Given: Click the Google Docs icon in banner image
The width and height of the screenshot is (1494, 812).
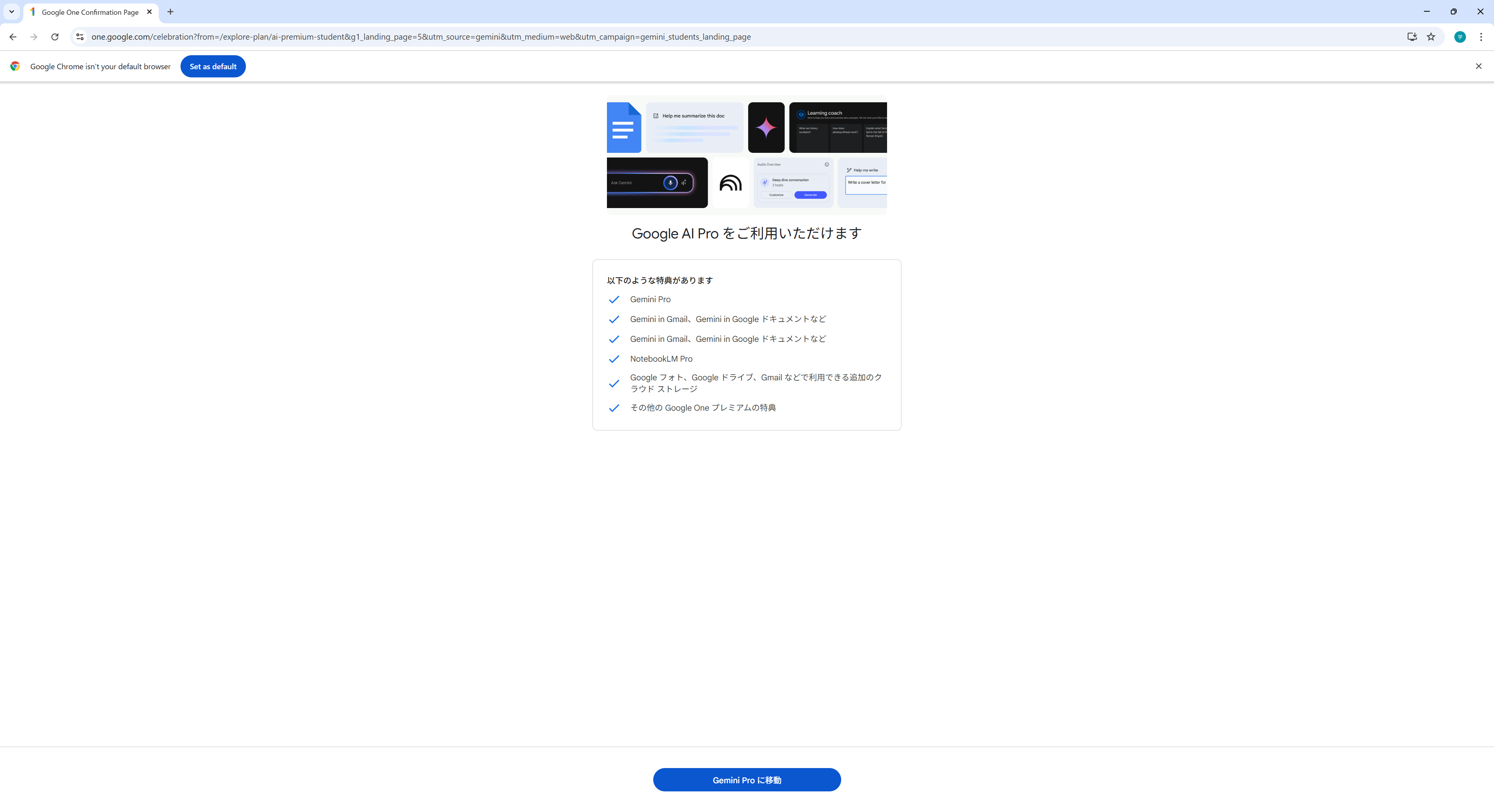Looking at the screenshot, I should pos(623,128).
